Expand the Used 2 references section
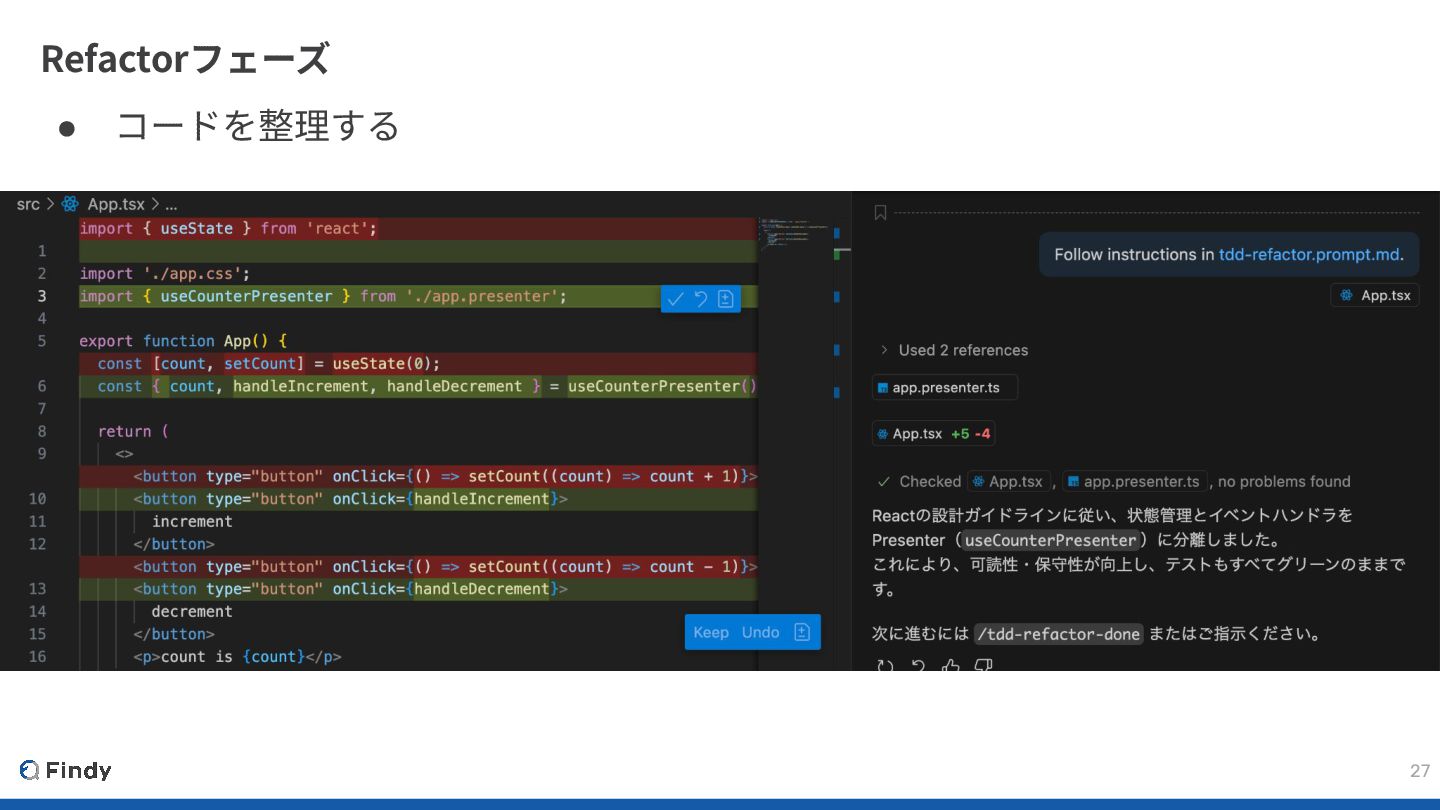This screenshot has width=1440, height=810. click(954, 350)
